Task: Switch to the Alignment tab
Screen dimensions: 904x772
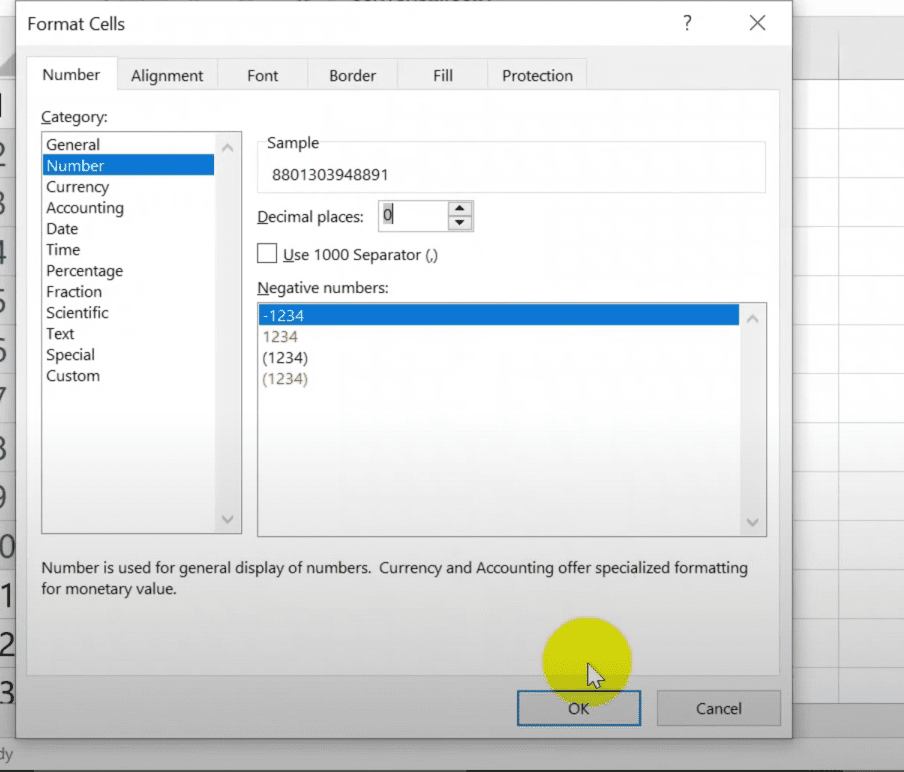Action: tap(167, 76)
